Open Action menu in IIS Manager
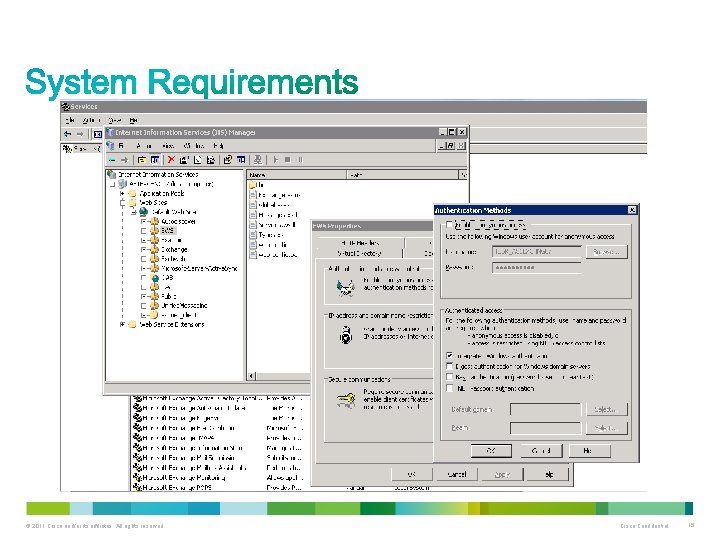 tap(144, 146)
